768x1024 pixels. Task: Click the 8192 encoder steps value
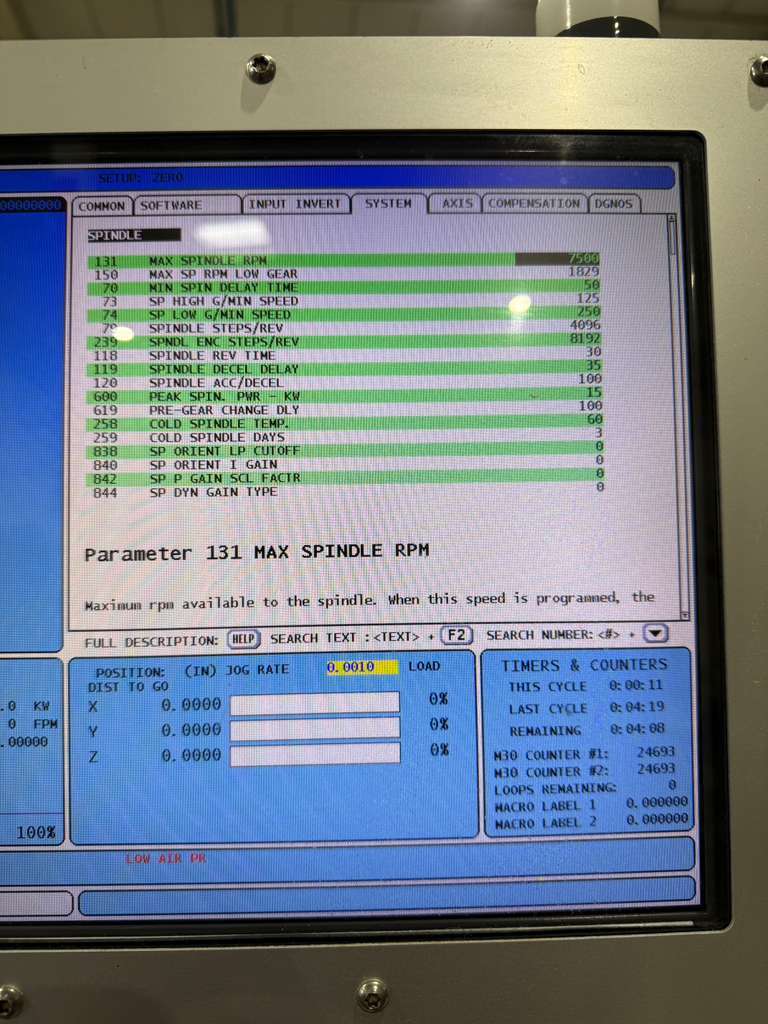click(x=584, y=338)
